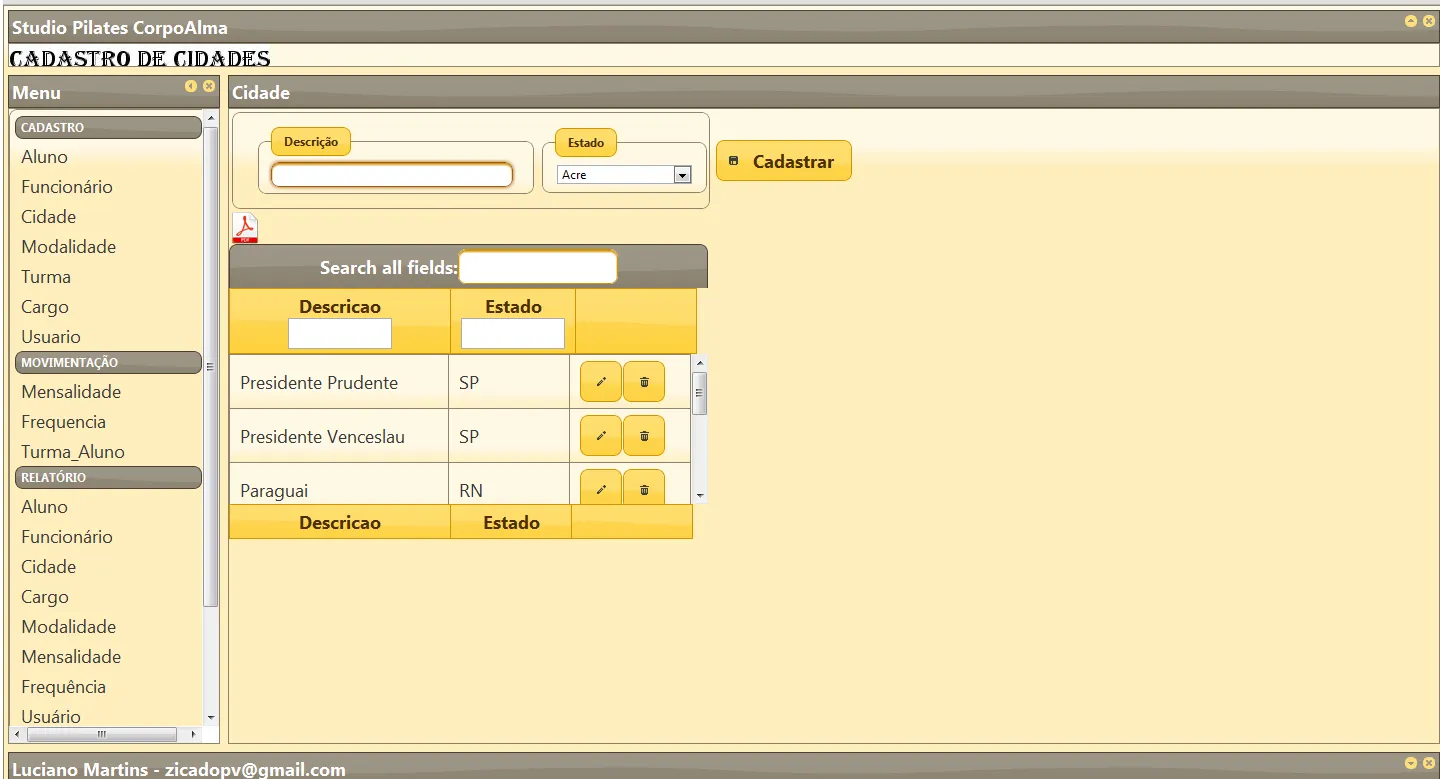Screen dimensions: 1440x779
Task: Click the city table's vertical scrollbar thumb
Action: [x=700, y=393]
